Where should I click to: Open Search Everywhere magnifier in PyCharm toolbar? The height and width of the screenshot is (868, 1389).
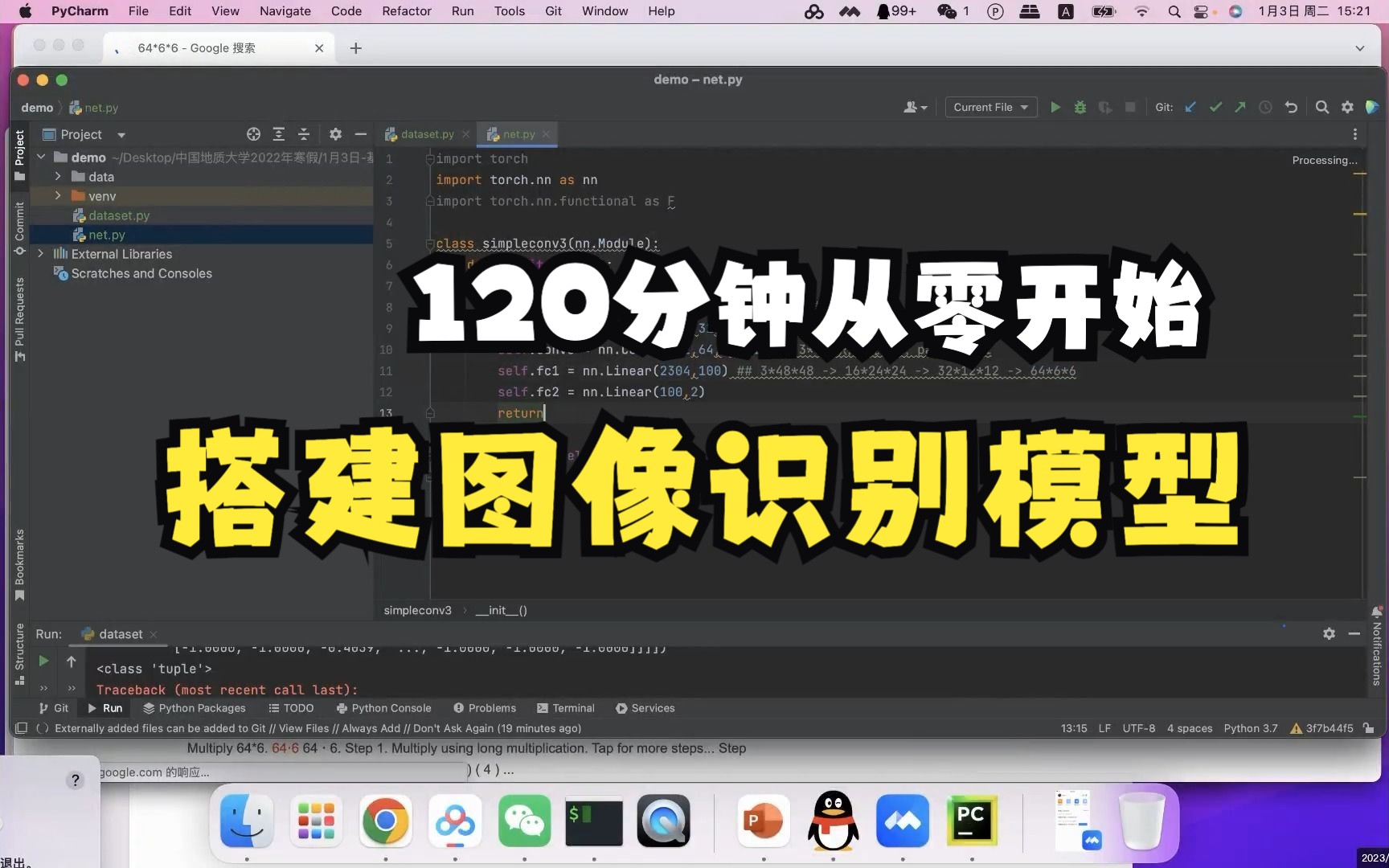pyautogui.click(x=1322, y=107)
